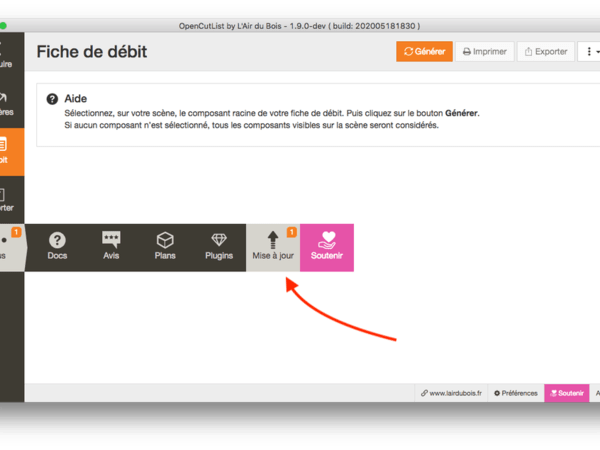600x450 pixels.
Task: Switch to the Matières sidebar tab
Action: click(10, 103)
